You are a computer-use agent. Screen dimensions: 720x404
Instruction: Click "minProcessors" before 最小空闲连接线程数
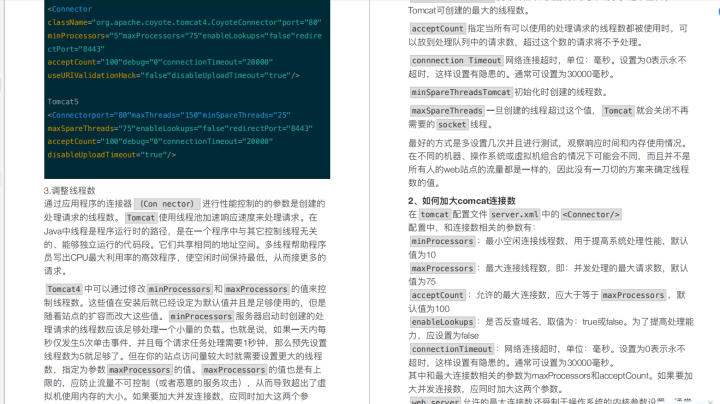pos(442,241)
